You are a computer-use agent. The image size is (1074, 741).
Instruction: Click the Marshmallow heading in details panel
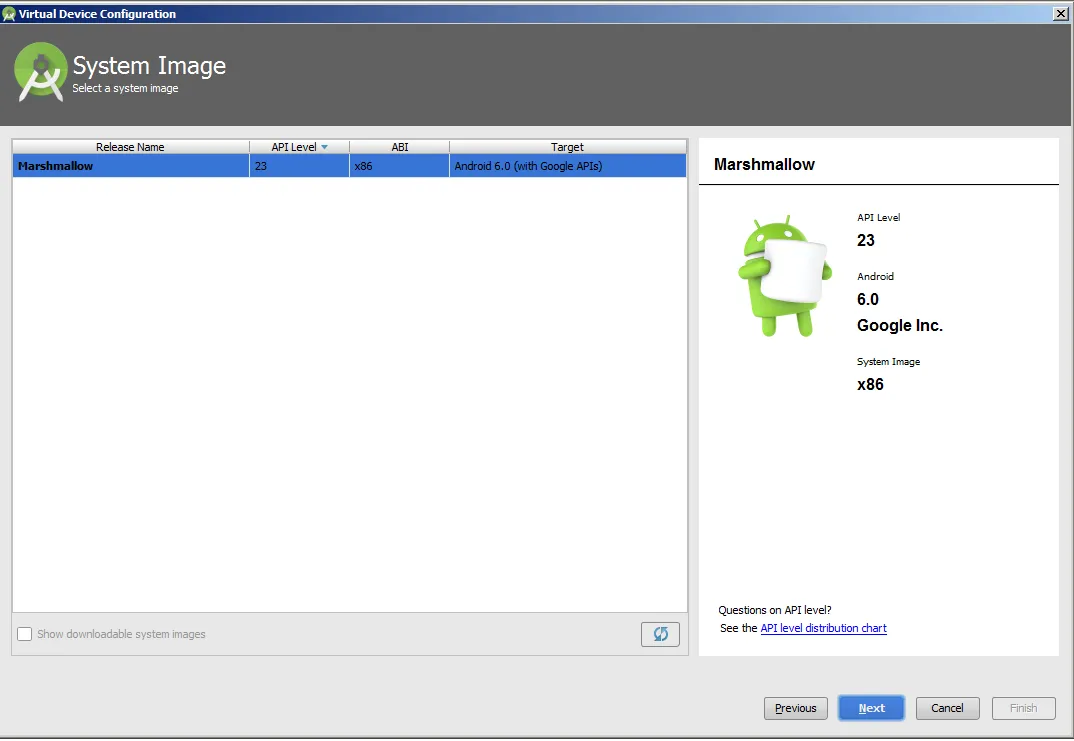tap(764, 164)
